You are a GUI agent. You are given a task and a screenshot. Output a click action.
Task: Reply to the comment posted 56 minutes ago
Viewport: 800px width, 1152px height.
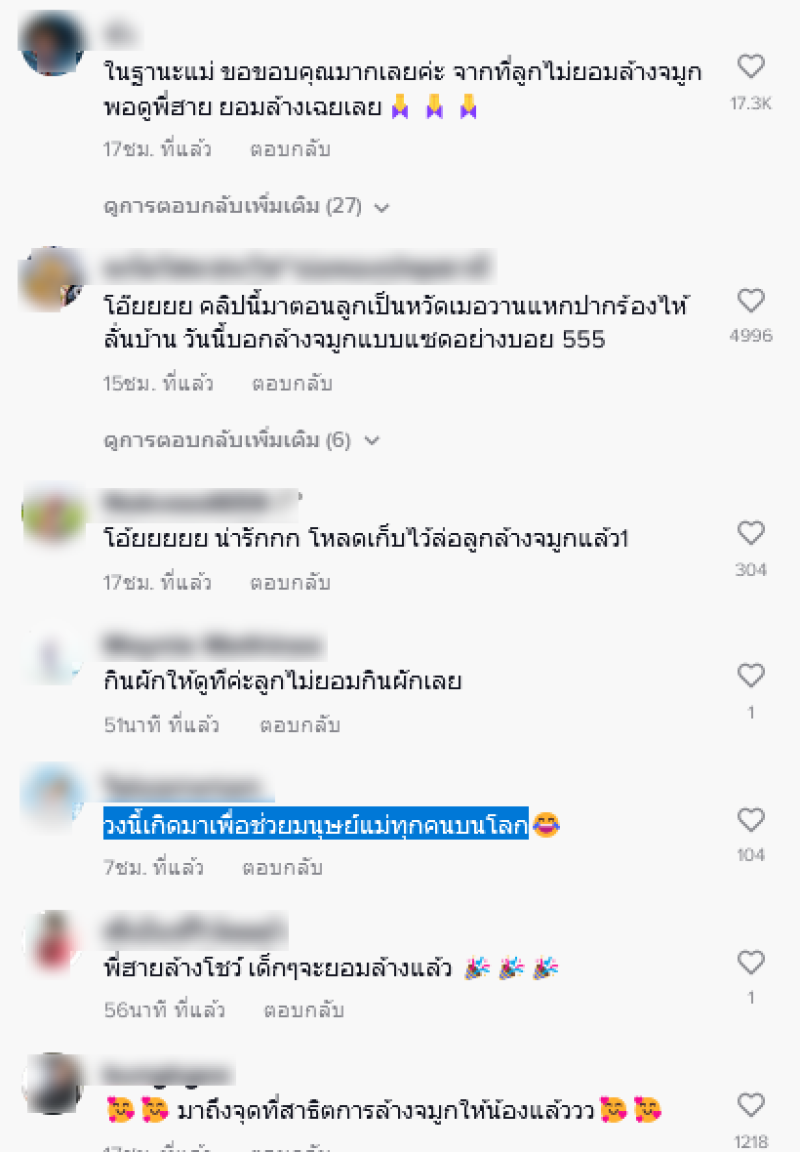click(x=303, y=1010)
